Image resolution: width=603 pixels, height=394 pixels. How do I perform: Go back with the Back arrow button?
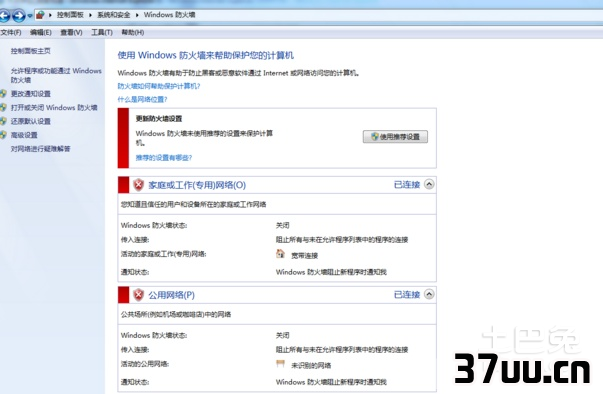point(4,16)
